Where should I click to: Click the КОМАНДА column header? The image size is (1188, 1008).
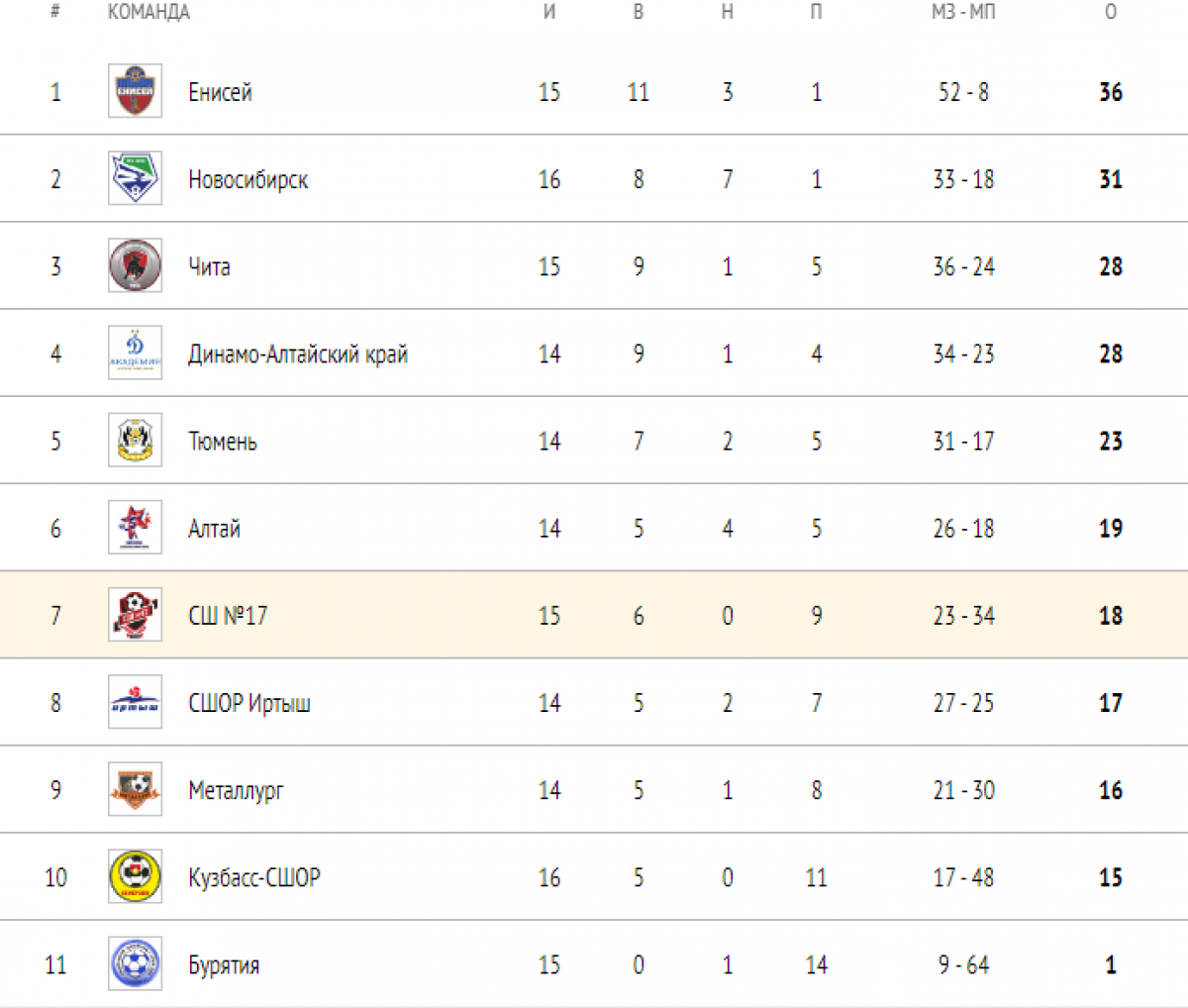point(148,12)
